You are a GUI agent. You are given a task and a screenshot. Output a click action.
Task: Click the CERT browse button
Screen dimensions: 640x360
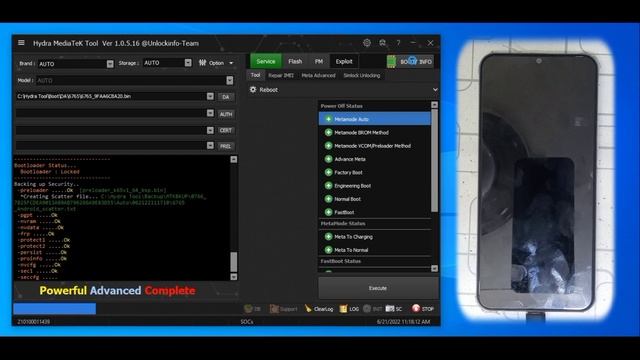[x=226, y=130]
